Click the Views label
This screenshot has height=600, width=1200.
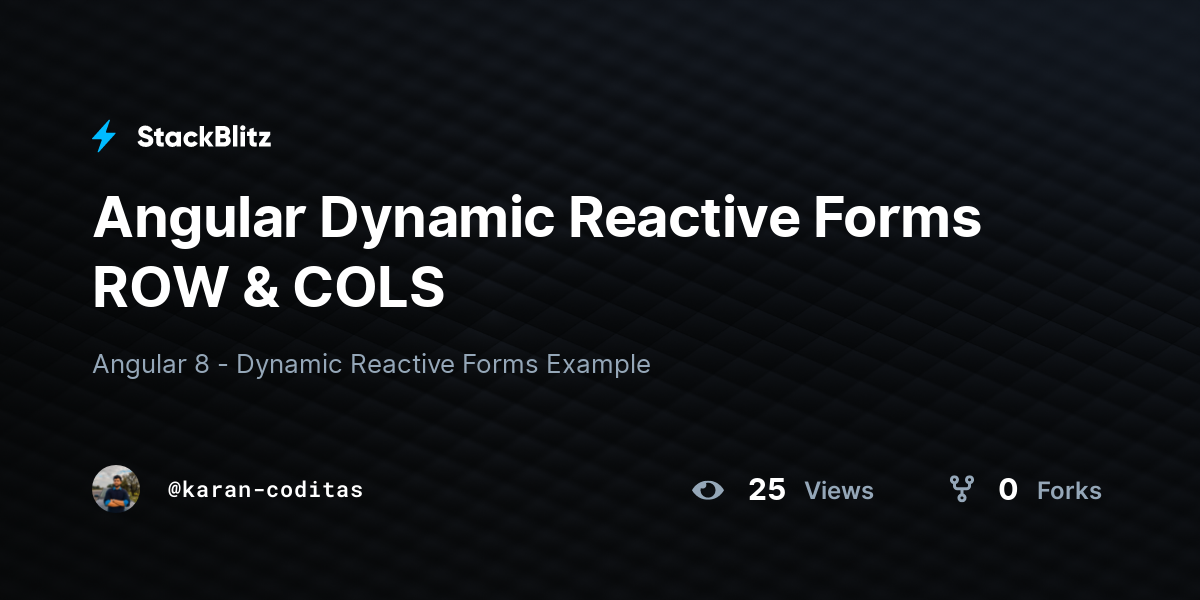pyautogui.click(x=839, y=491)
